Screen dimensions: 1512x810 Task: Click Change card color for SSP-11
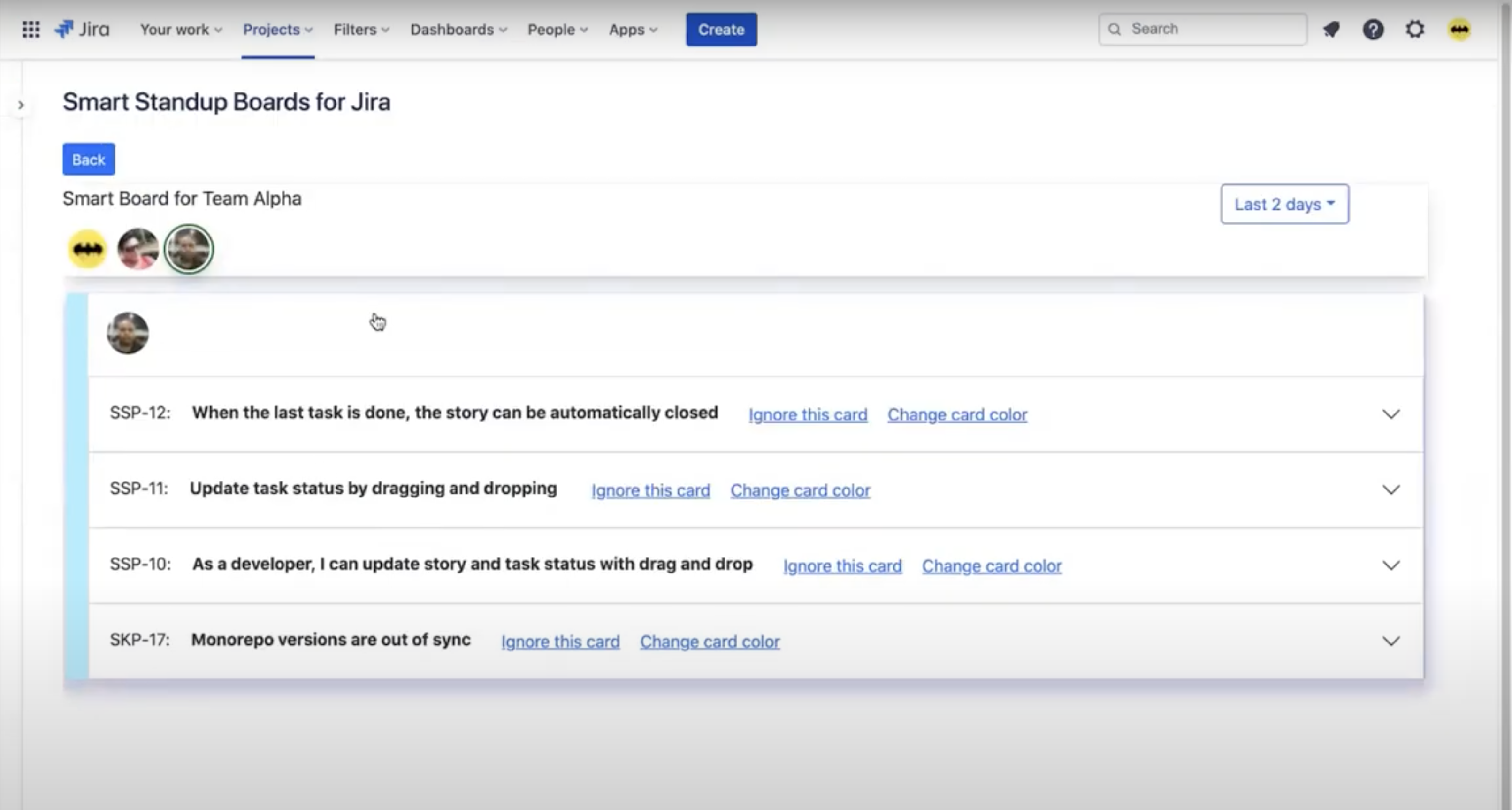[800, 491]
